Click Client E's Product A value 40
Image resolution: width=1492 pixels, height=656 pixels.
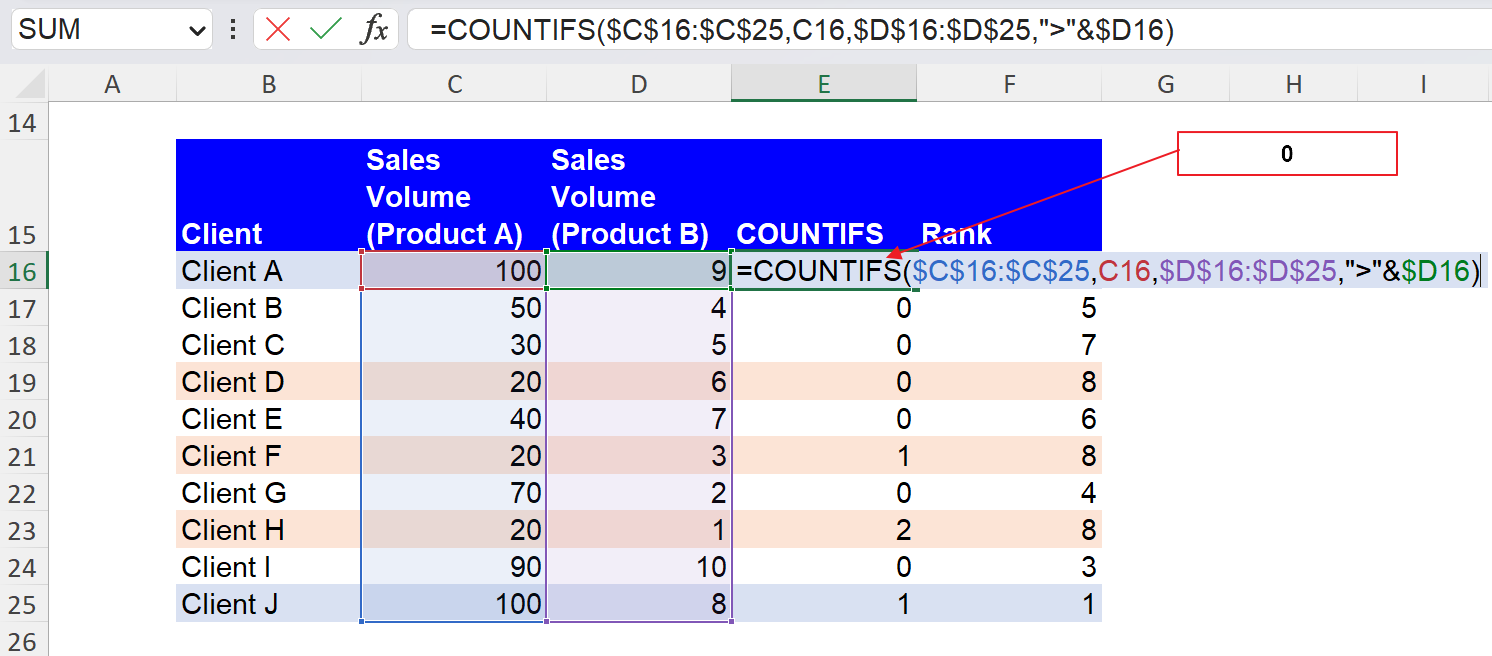pyautogui.click(x=454, y=419)
